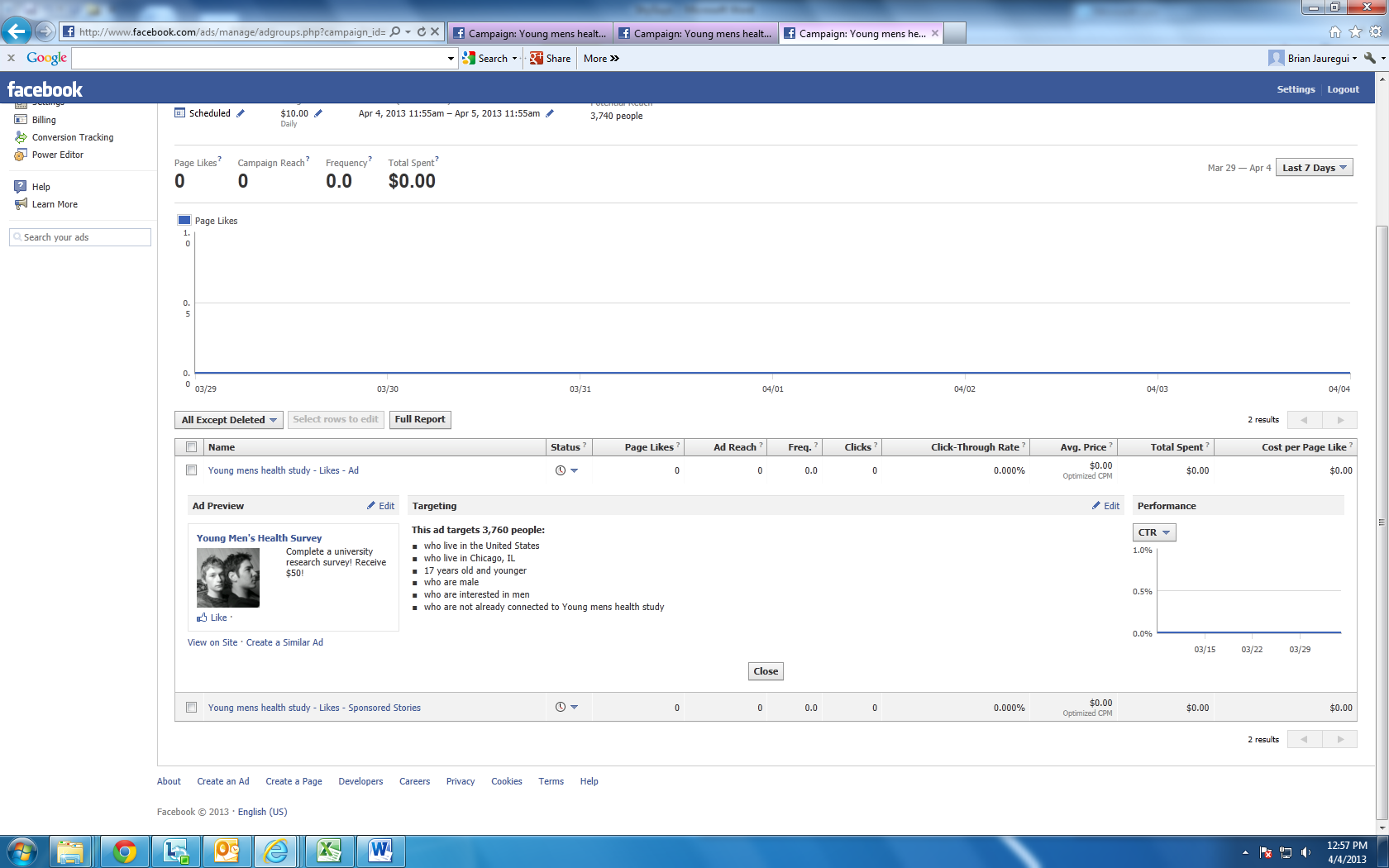Click the facebook logo

45,89
